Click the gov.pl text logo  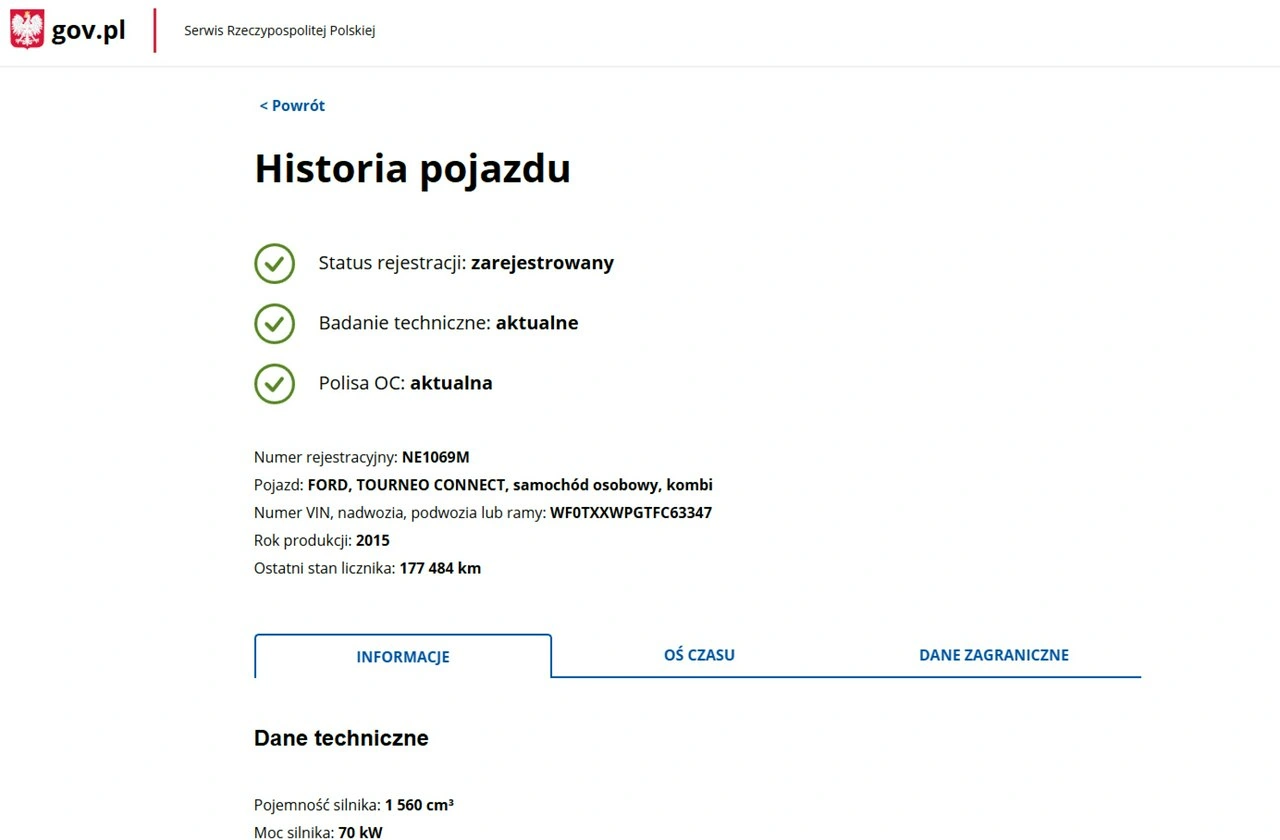90,29
